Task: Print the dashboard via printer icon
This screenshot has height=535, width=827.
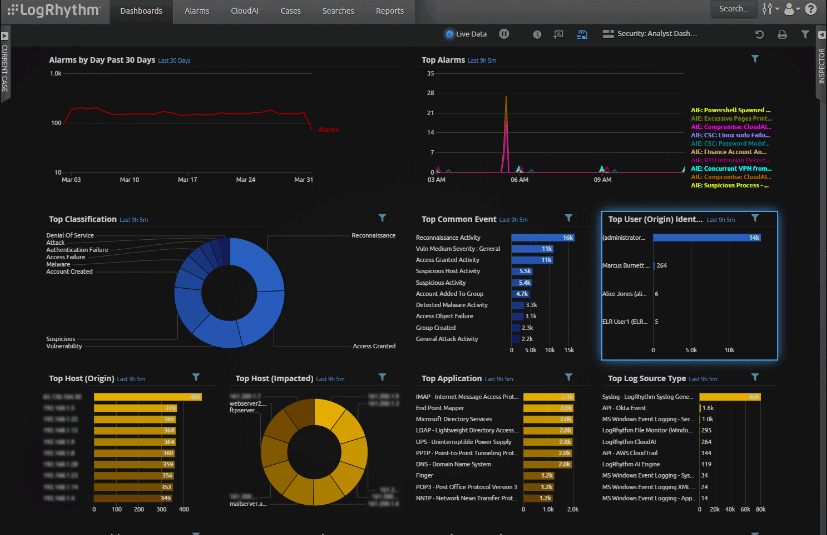Action: (782, 34)
